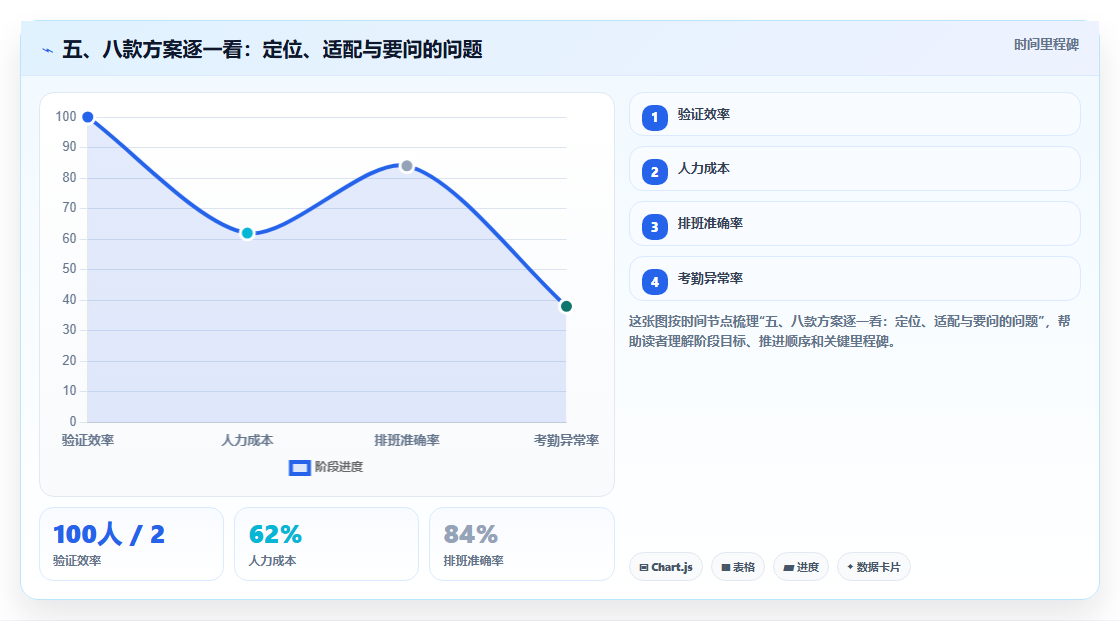This screenshot has width=1120, height=621.
Task: Click the header icon beside the title
Action: tap(48, 50)
